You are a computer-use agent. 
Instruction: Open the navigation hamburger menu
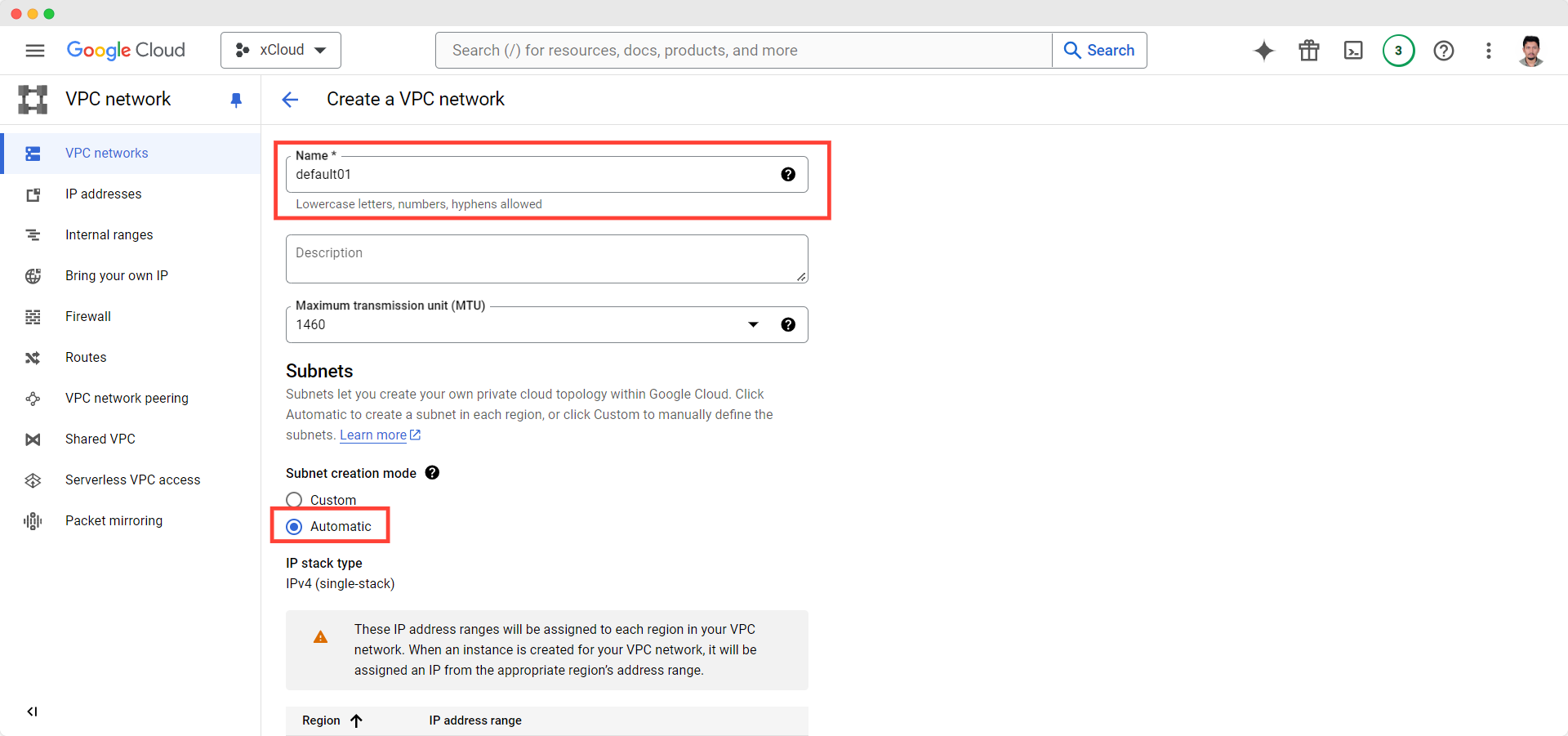[34, 50]
